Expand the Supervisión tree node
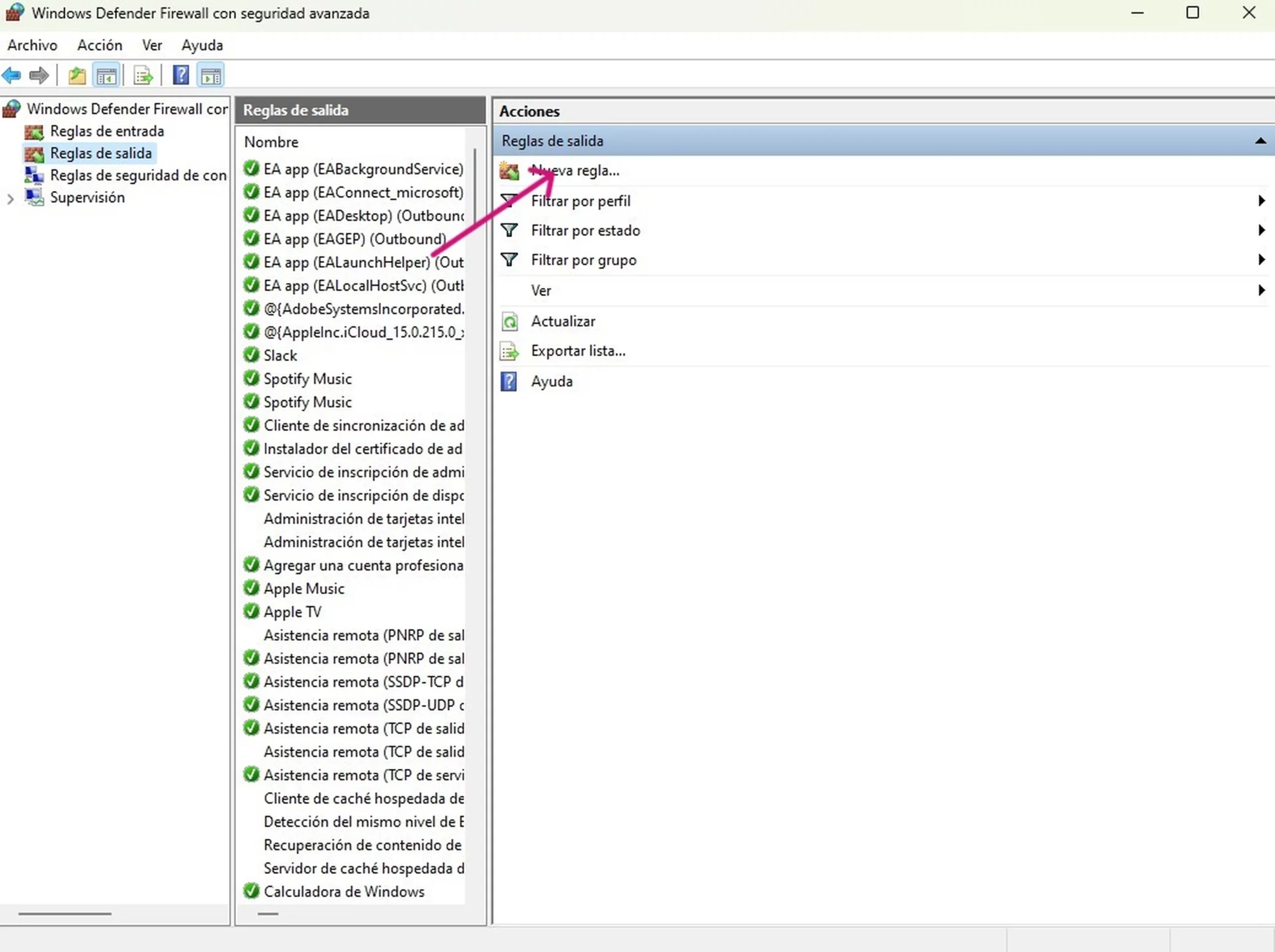 pyautogui.click(x=10, y=198)
